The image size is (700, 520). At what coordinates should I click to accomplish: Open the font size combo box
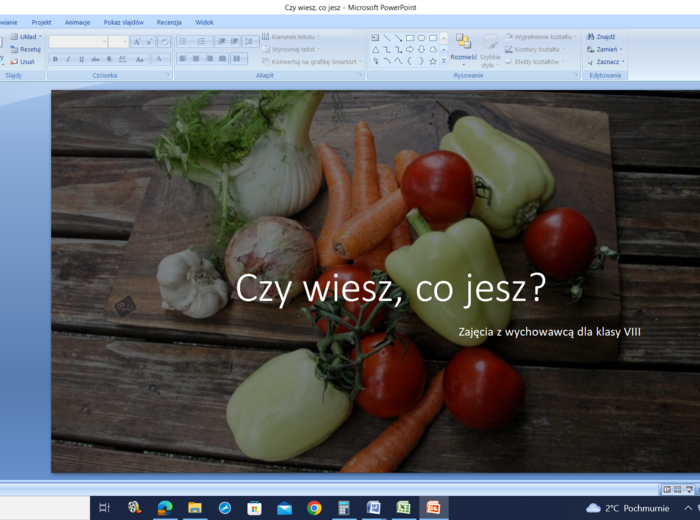pyautogui.click(x=119, y=42)
